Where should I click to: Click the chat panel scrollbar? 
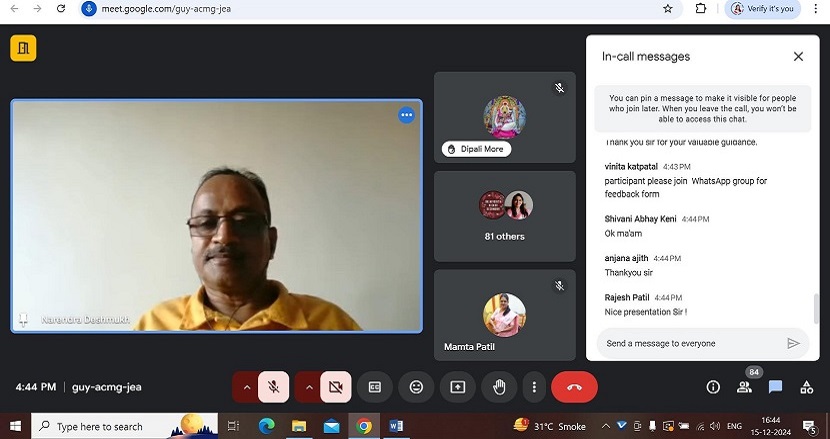click(x=816, y=309)
